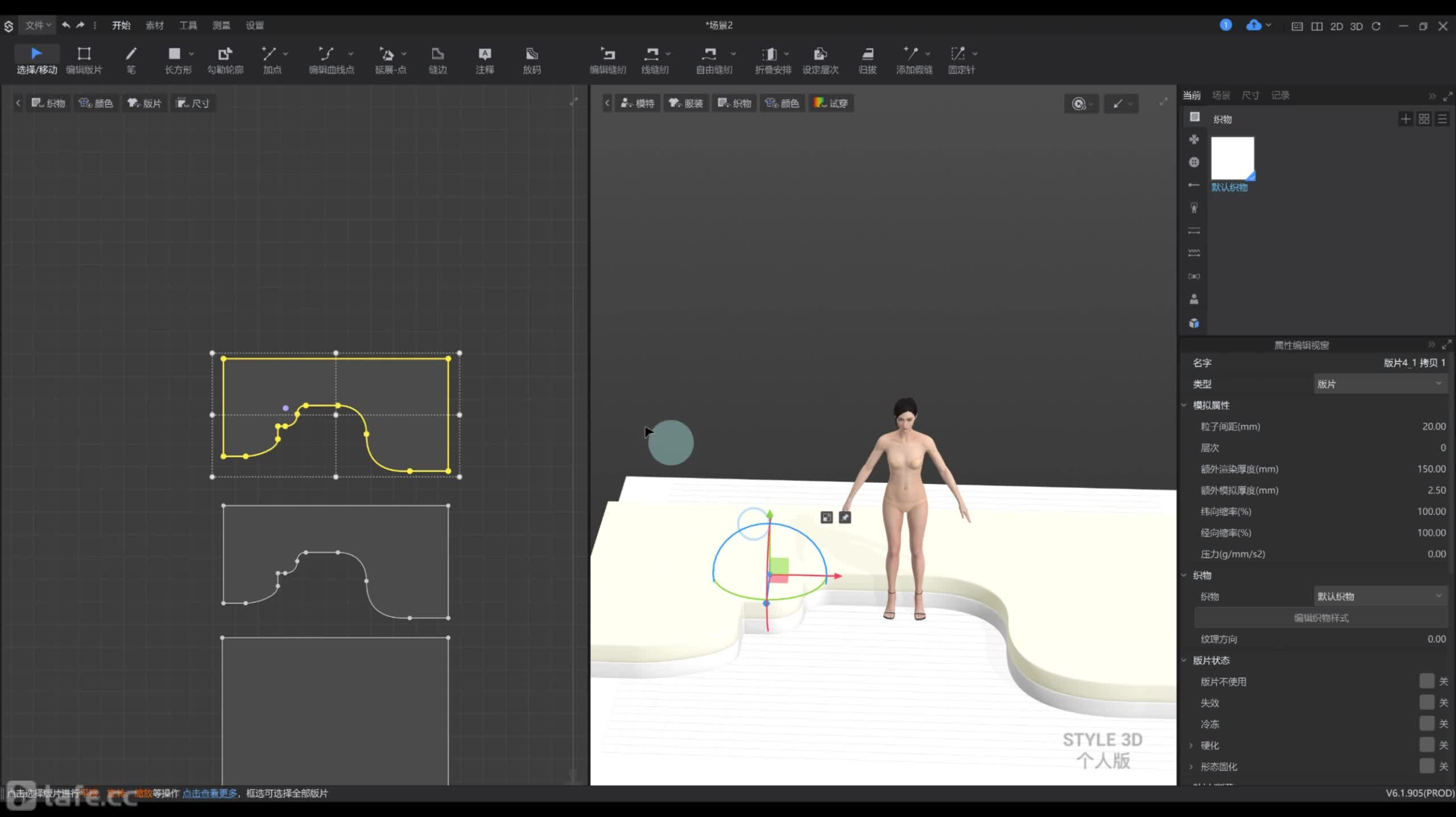
Task: Open the cloud upload icon
Action: [x=1254, y=25]
